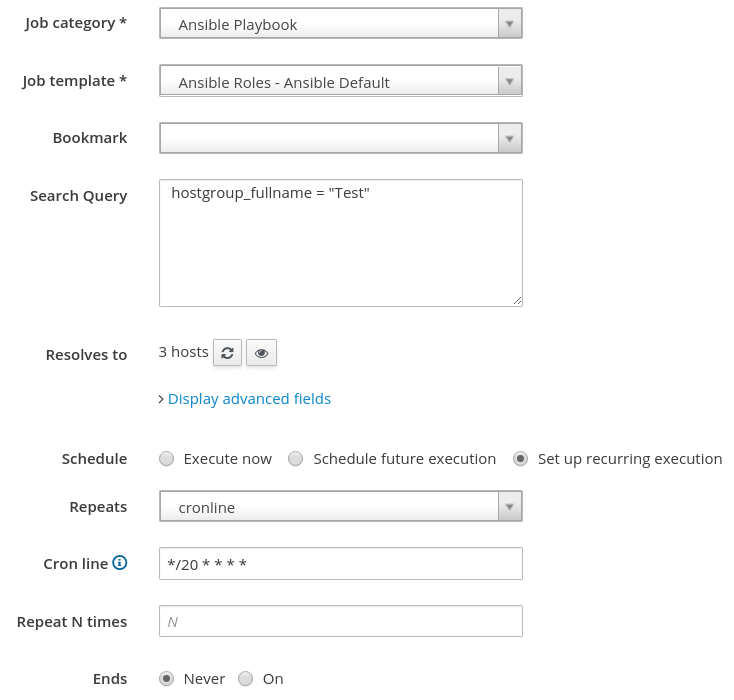Open the Ansible Roles template dropdown
This screenshot has width=734, height=700.
(330, 82)
